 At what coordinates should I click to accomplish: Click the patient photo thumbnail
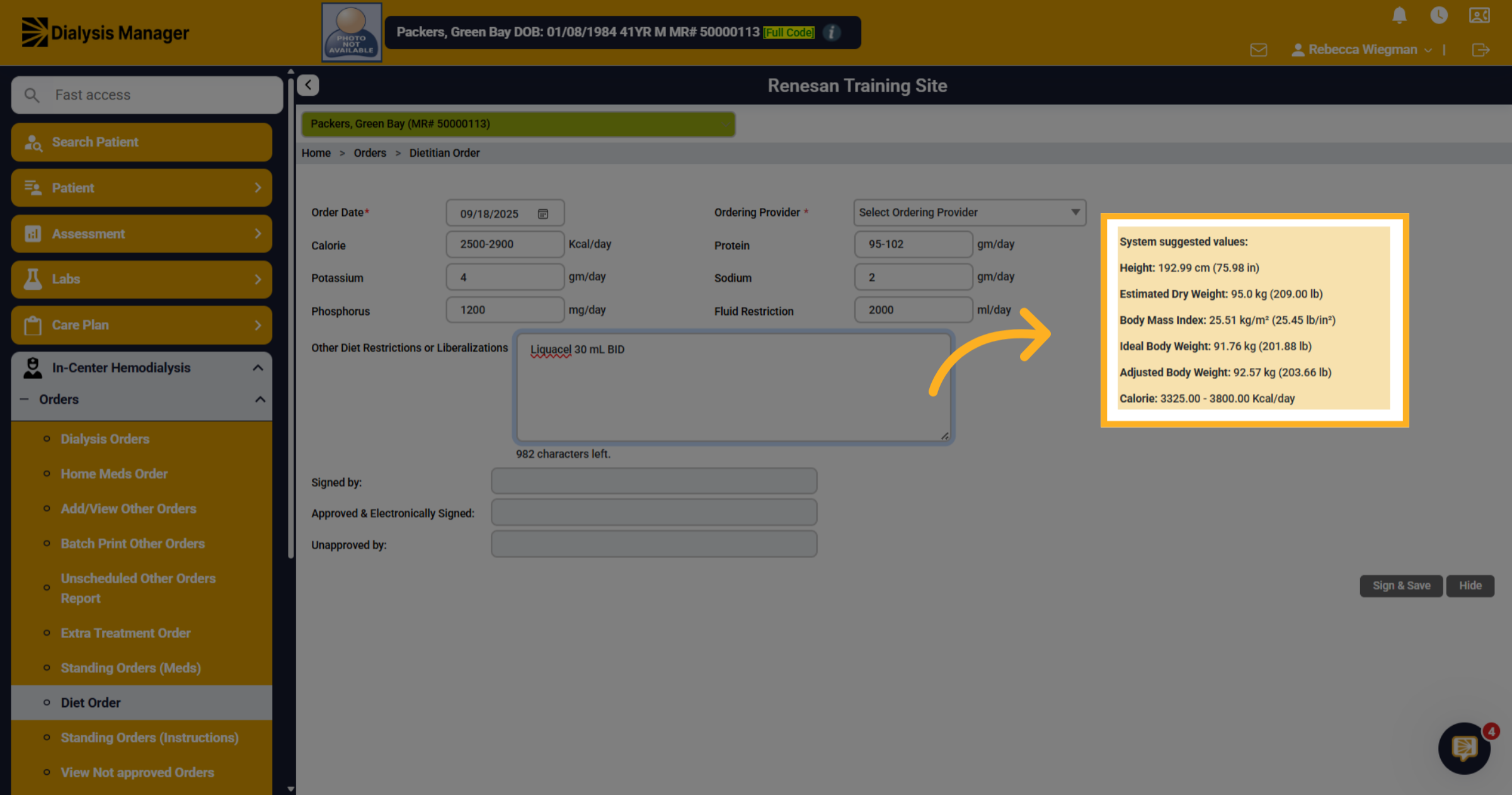pyautogui.click(x=352, y=32)
